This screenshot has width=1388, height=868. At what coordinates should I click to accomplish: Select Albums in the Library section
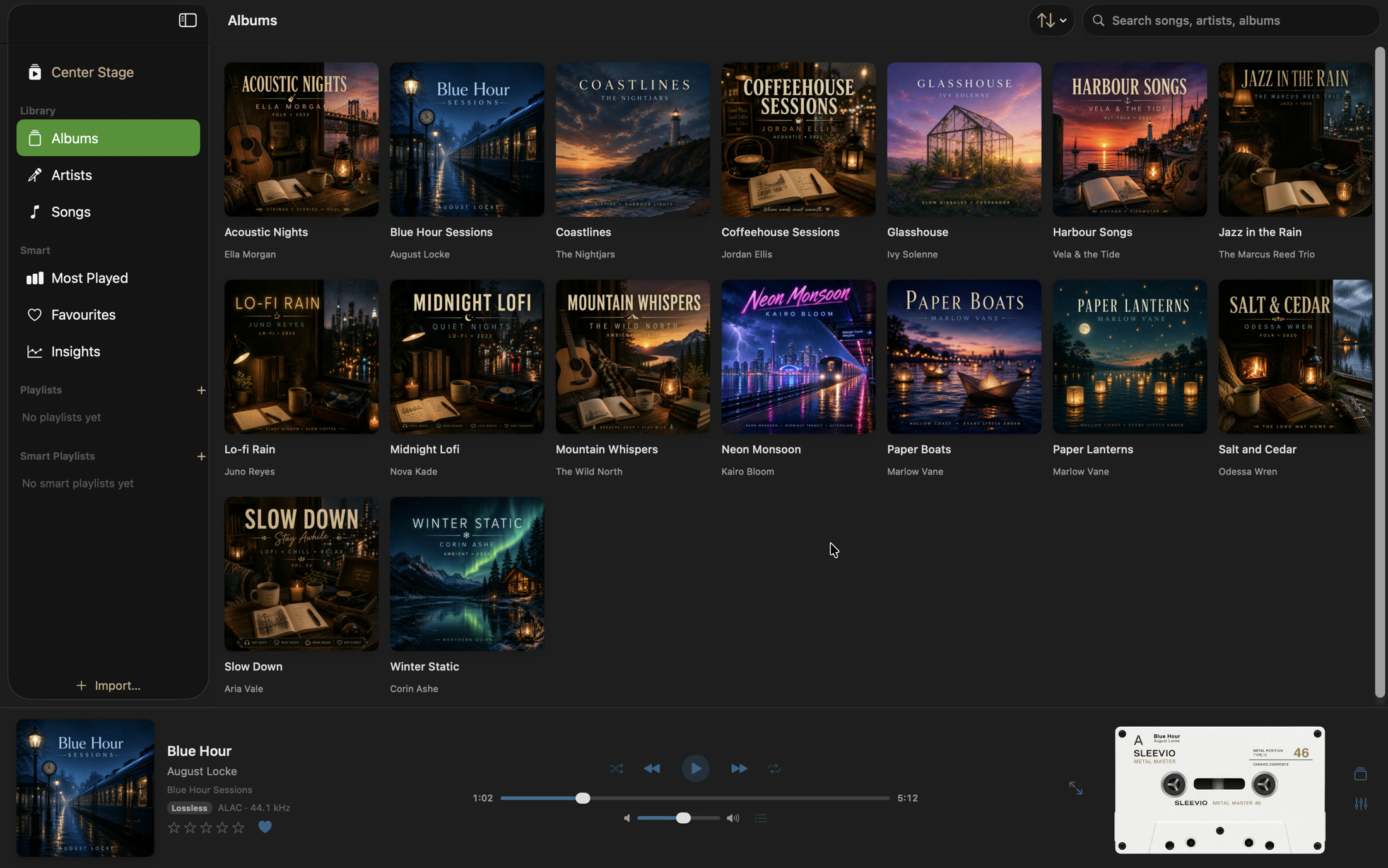tap(108, 138)
